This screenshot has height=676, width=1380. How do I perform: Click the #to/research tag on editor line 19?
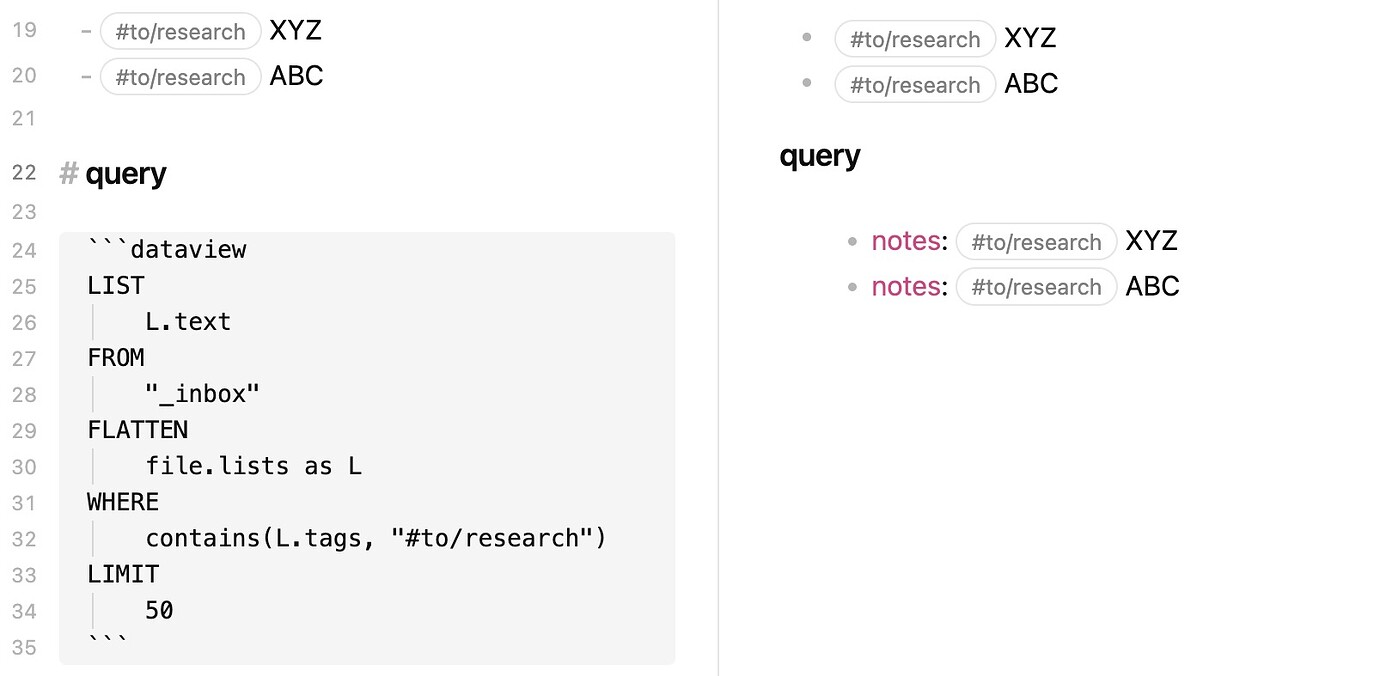click(180, 31)
